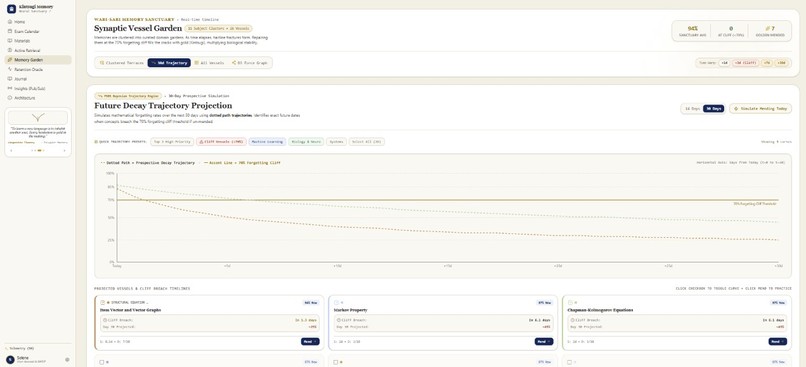This screenshot has width=806, height=367.
Task: Click the Insights (Pub/Sub) sidebar icon
Action: 10,88
